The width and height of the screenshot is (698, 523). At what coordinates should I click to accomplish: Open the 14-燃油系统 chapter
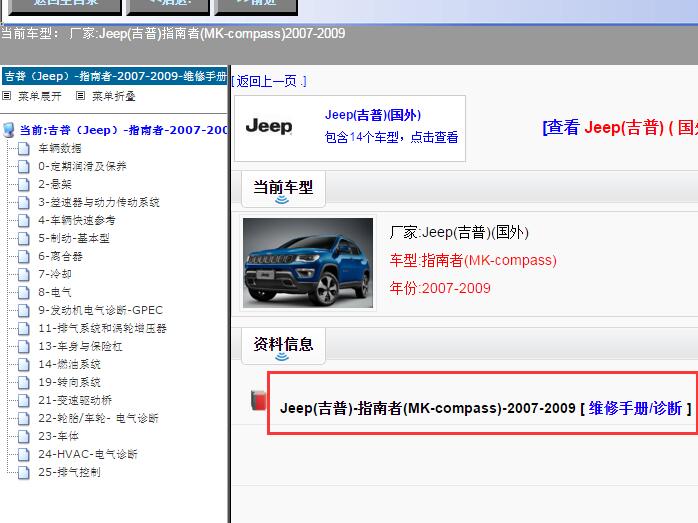69,364
